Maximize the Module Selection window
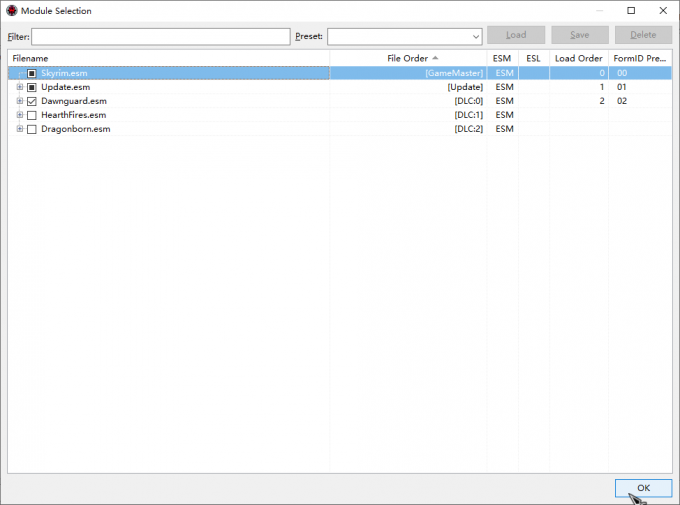The image size is (680, 505). (x=631, y=10)
